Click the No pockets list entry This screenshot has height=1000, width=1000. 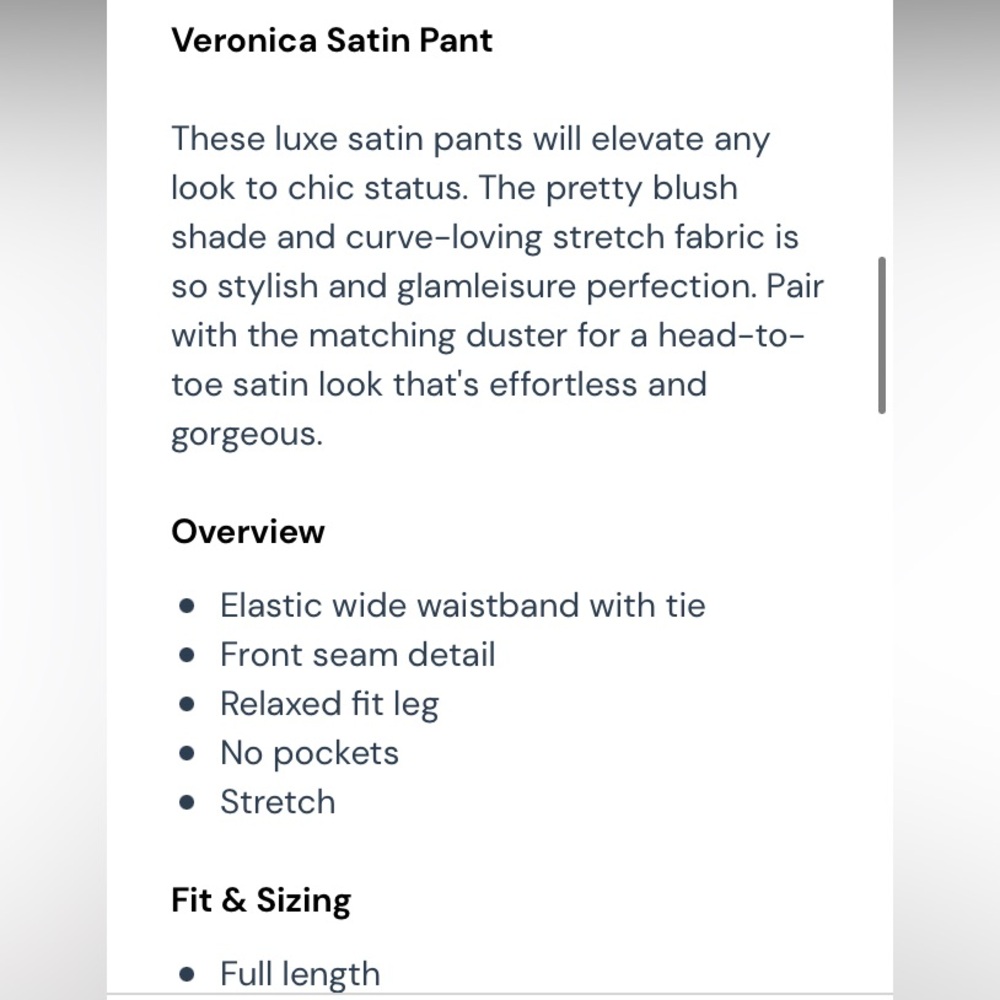click(x=309, y=753)
